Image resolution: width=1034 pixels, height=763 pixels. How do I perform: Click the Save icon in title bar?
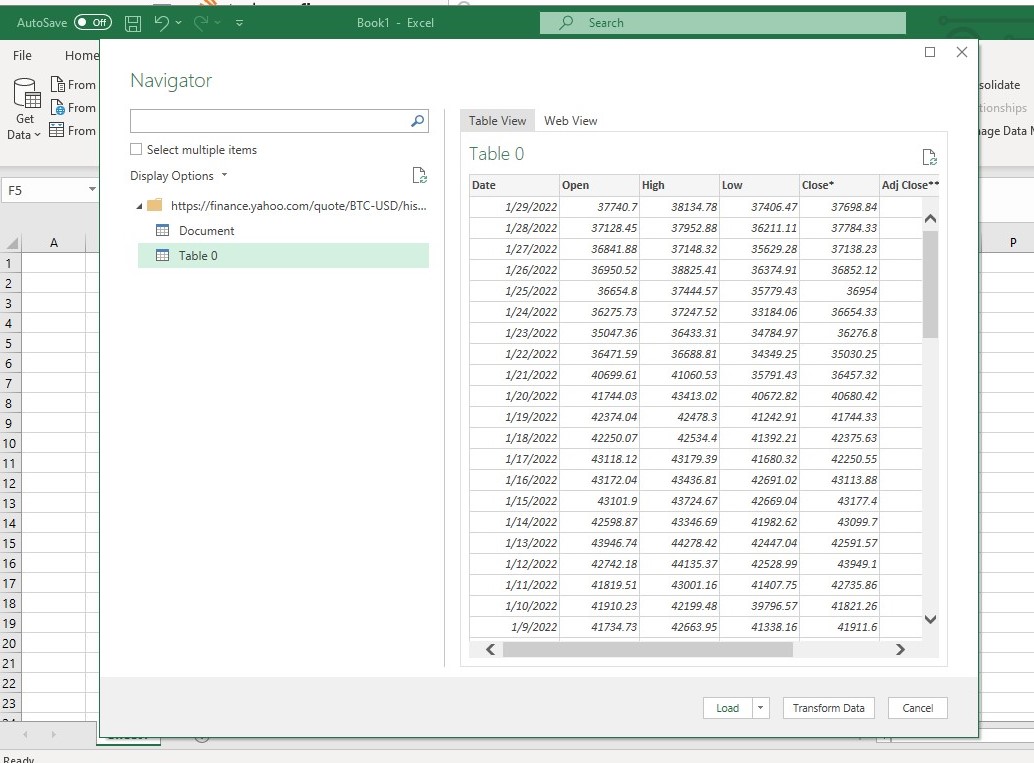pos(133,24)
